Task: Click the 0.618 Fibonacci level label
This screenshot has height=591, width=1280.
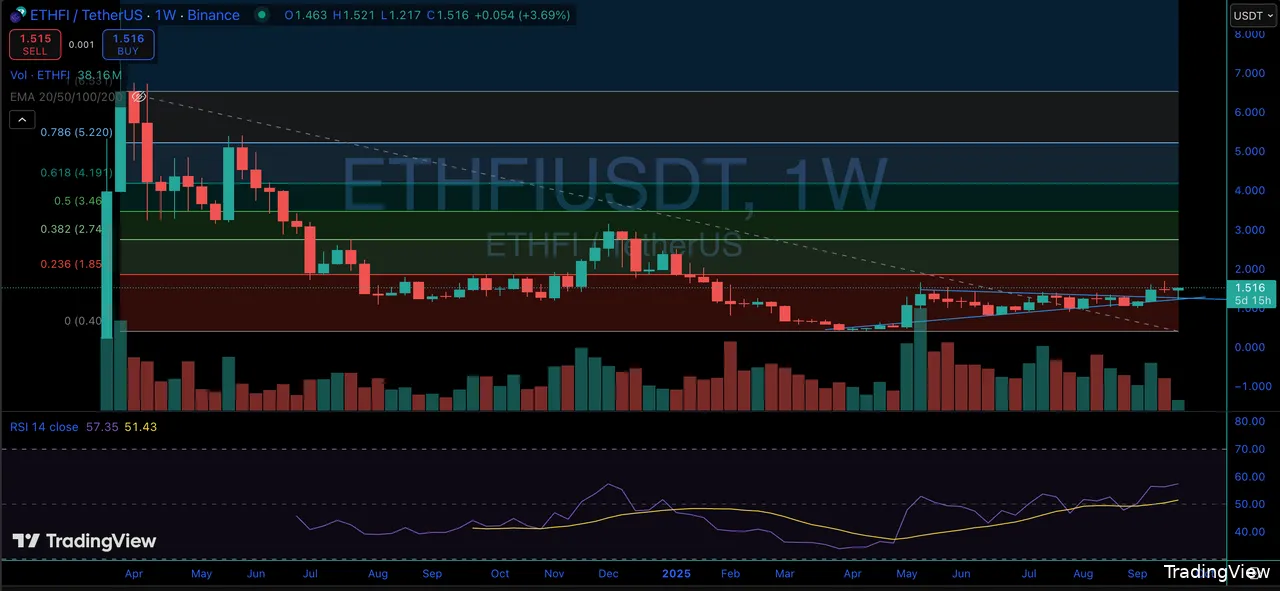Action: pyautogui.click(x=73, y=172)
